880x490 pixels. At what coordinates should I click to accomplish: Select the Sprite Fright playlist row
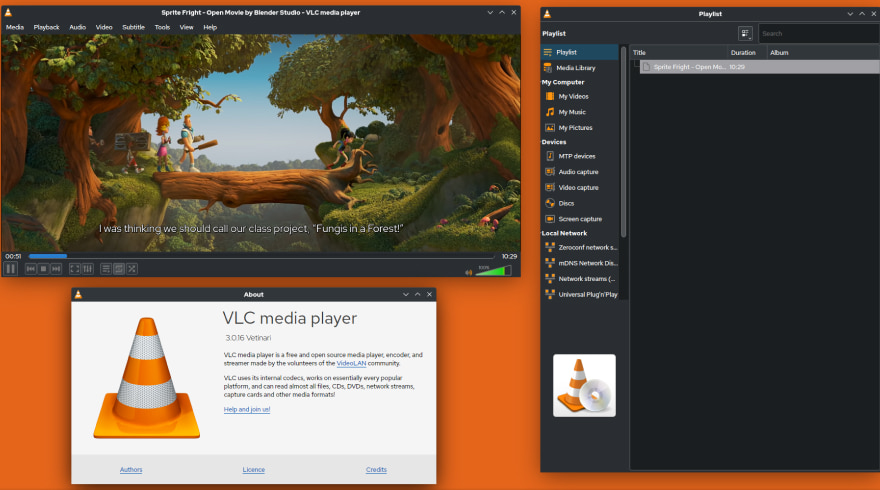759,67
